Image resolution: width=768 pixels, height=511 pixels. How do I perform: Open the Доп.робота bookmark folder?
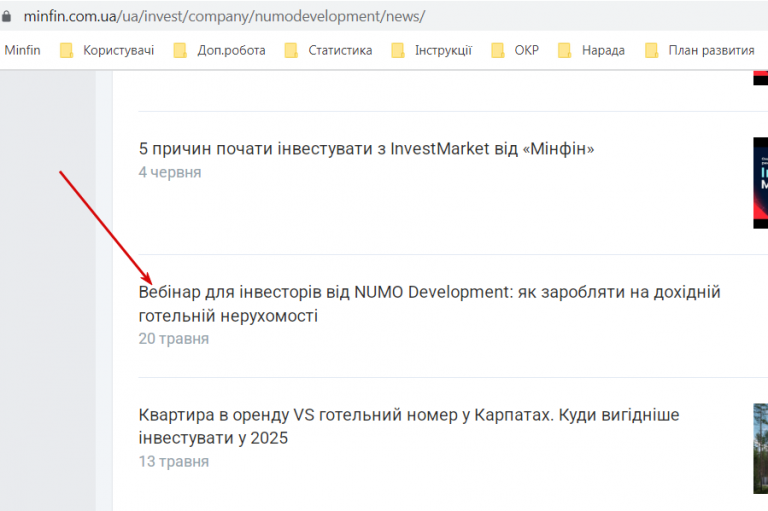point(219,50)
